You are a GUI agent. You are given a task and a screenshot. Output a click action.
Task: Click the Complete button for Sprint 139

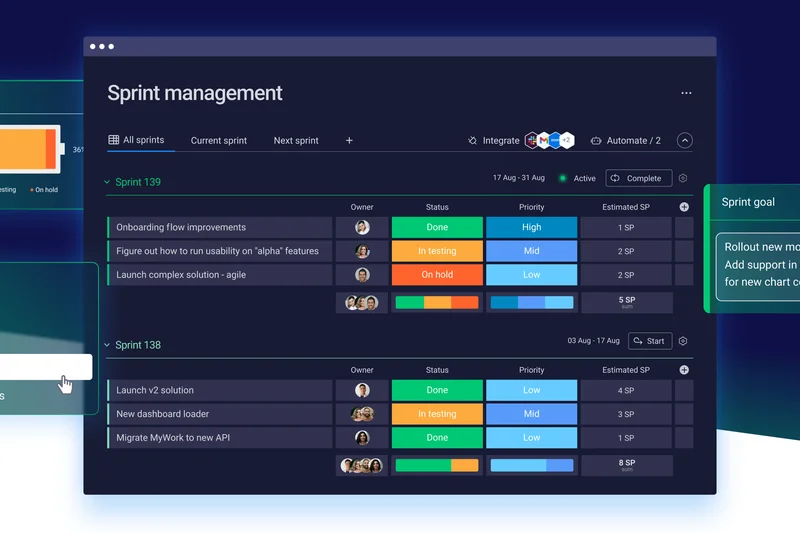[637, 179]
